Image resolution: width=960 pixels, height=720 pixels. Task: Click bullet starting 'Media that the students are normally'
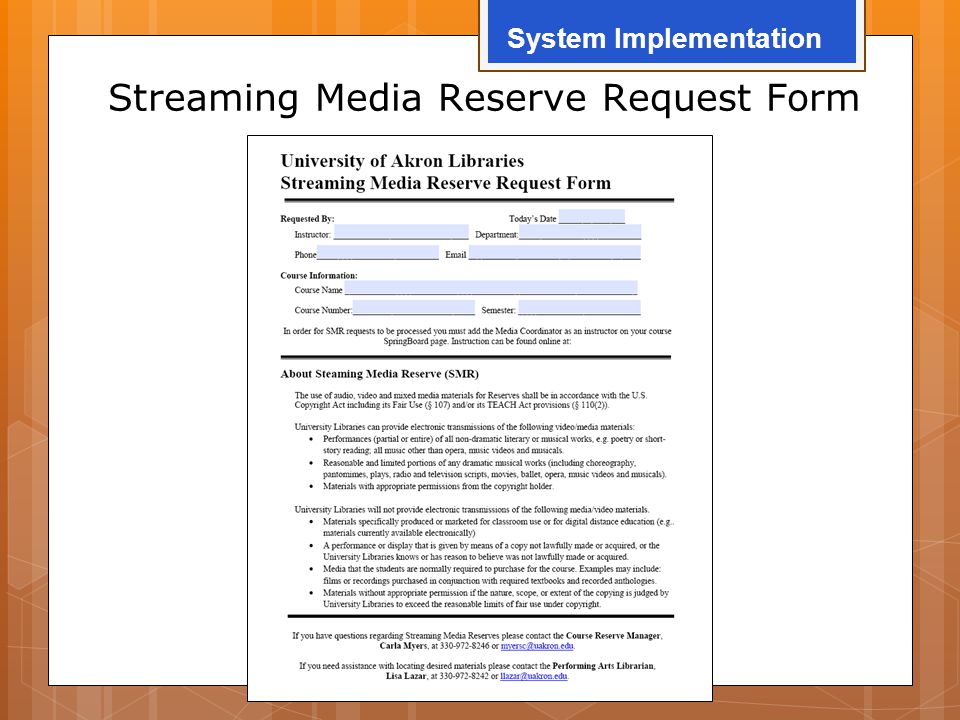tap(492, 575)
